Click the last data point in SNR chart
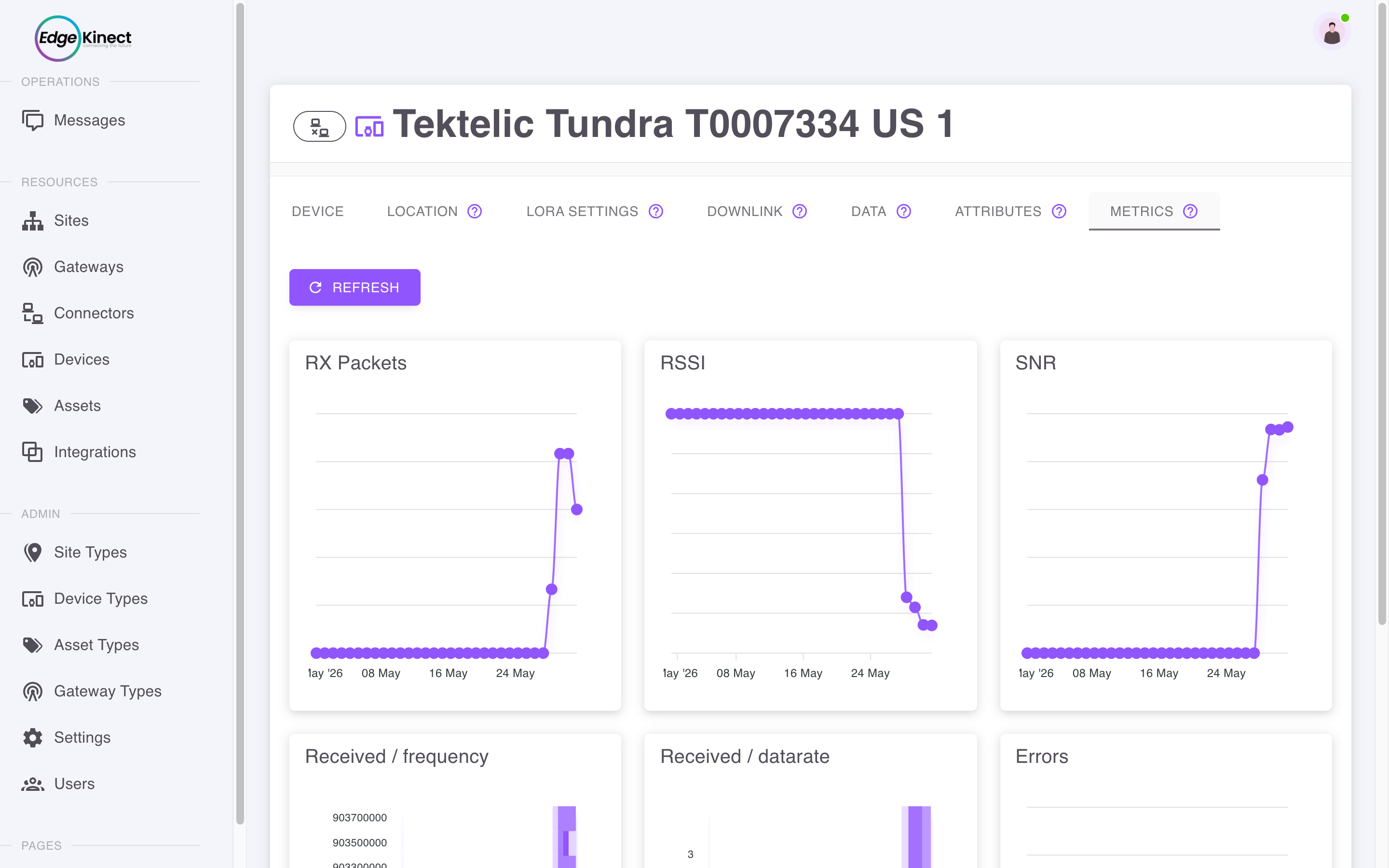This screenshot has width=1389, height=868. point(1288,427)
